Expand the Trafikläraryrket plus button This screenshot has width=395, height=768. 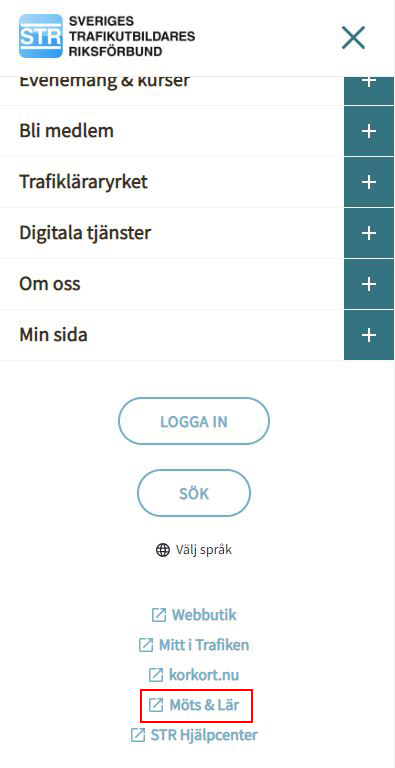click(369, 182)
